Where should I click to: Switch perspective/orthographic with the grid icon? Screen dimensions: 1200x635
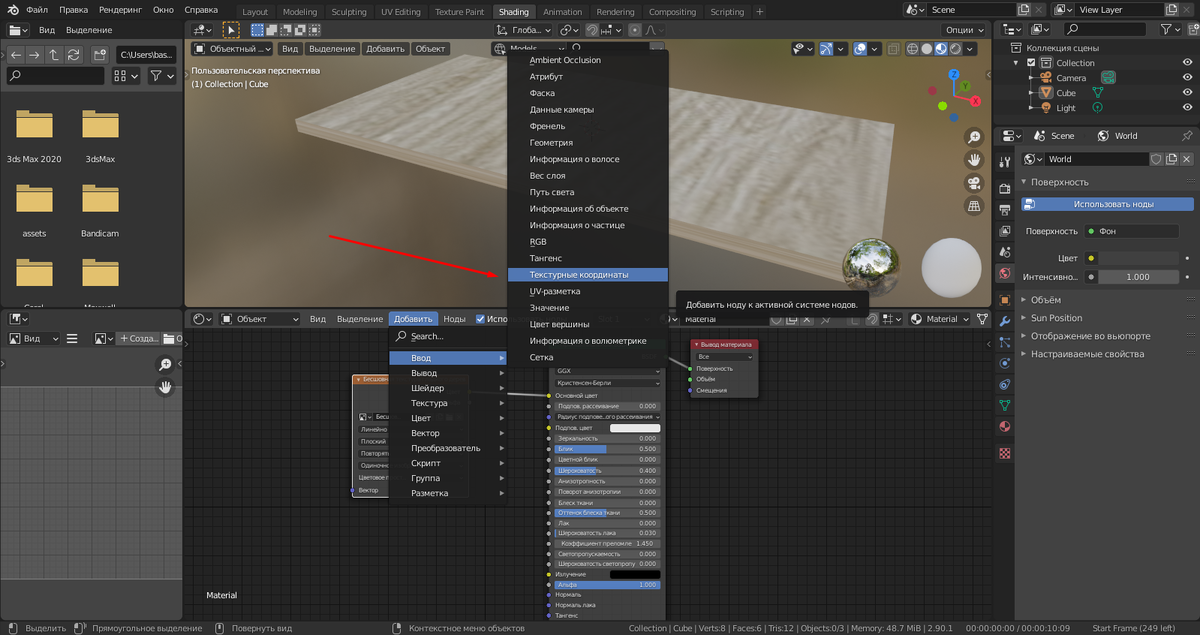coord(974,206)
